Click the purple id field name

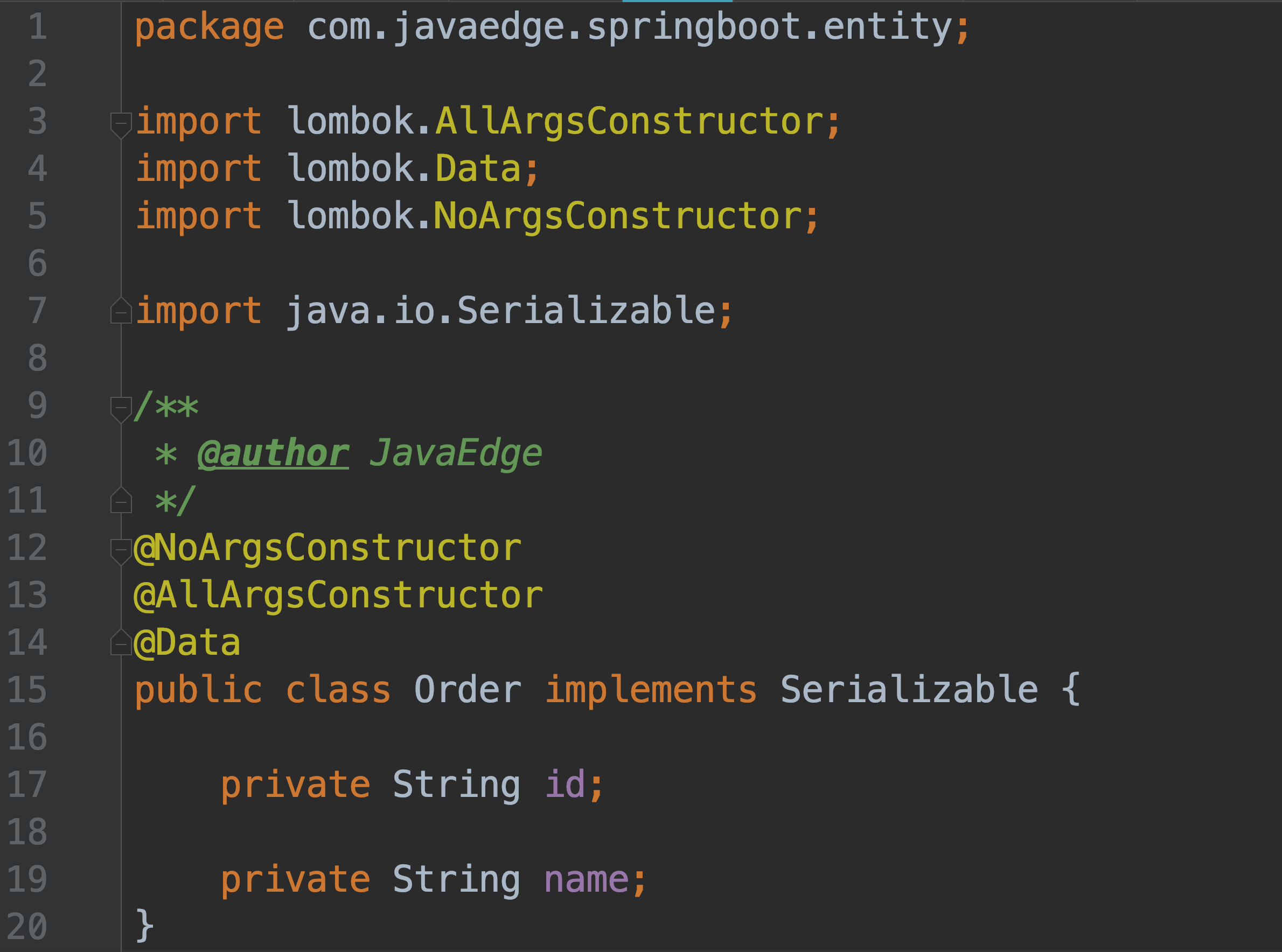[565, 785]
